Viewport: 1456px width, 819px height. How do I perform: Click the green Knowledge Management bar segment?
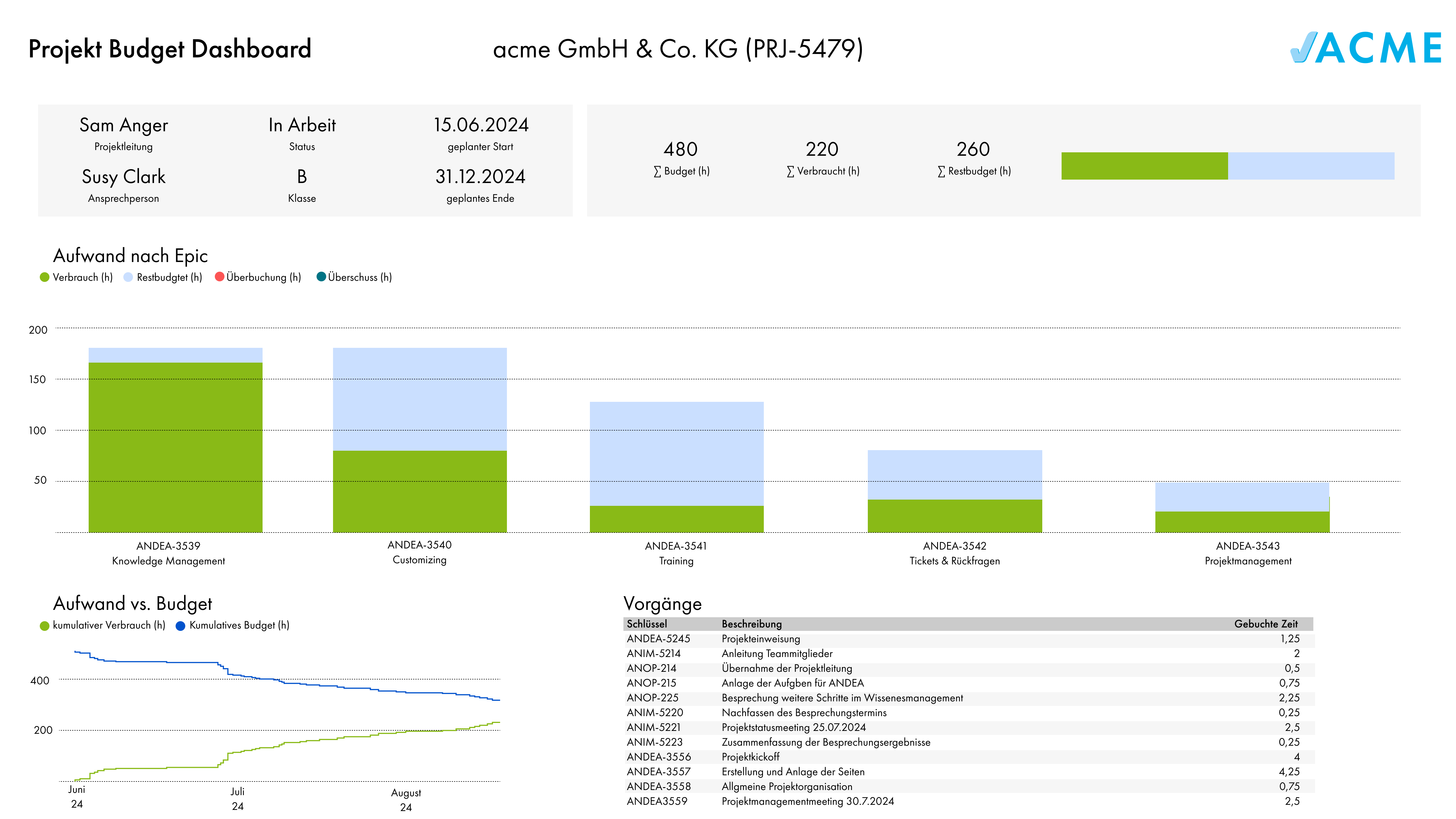tap(175, 446)
